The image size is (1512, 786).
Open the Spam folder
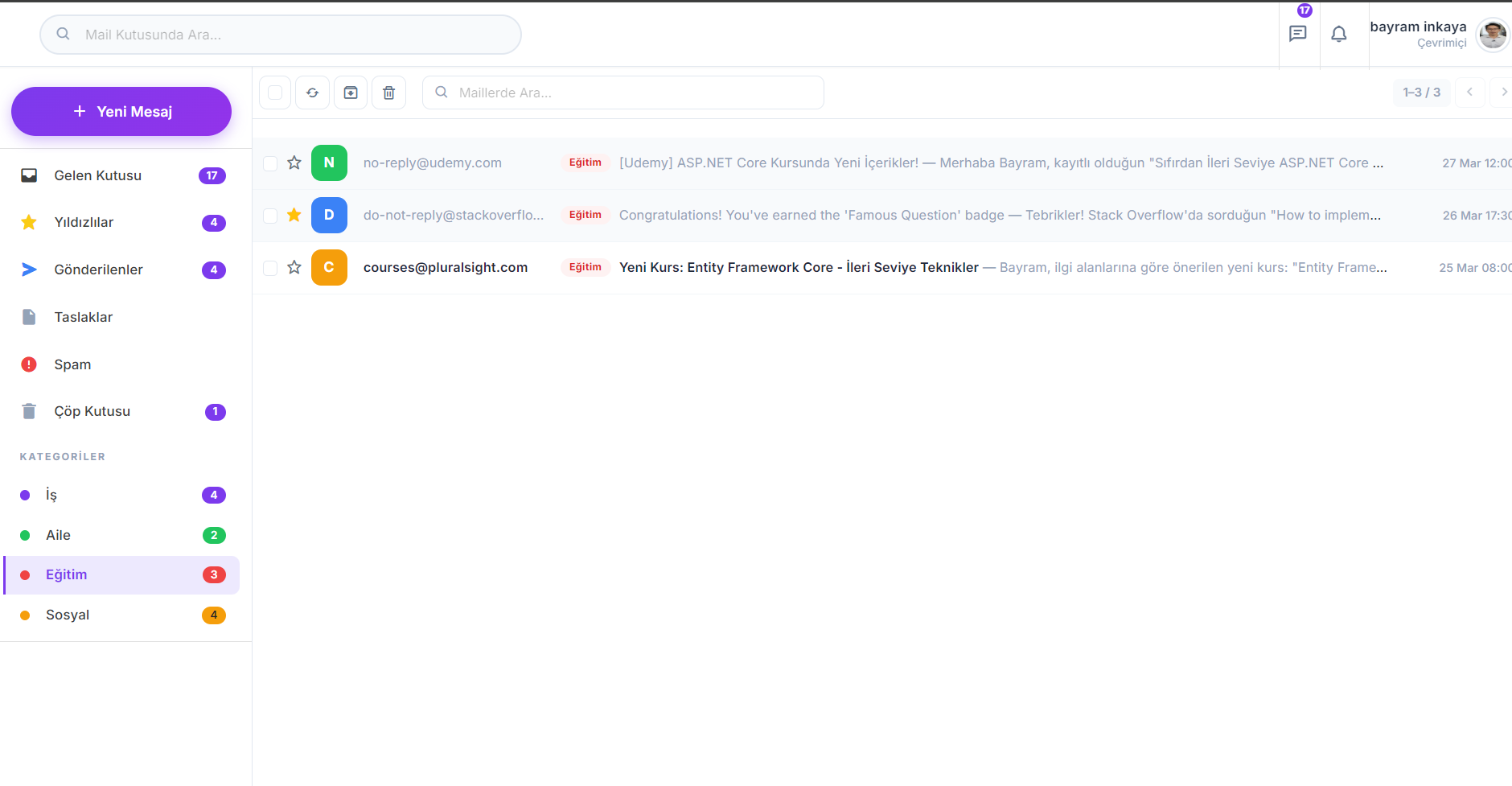point(121,364)
